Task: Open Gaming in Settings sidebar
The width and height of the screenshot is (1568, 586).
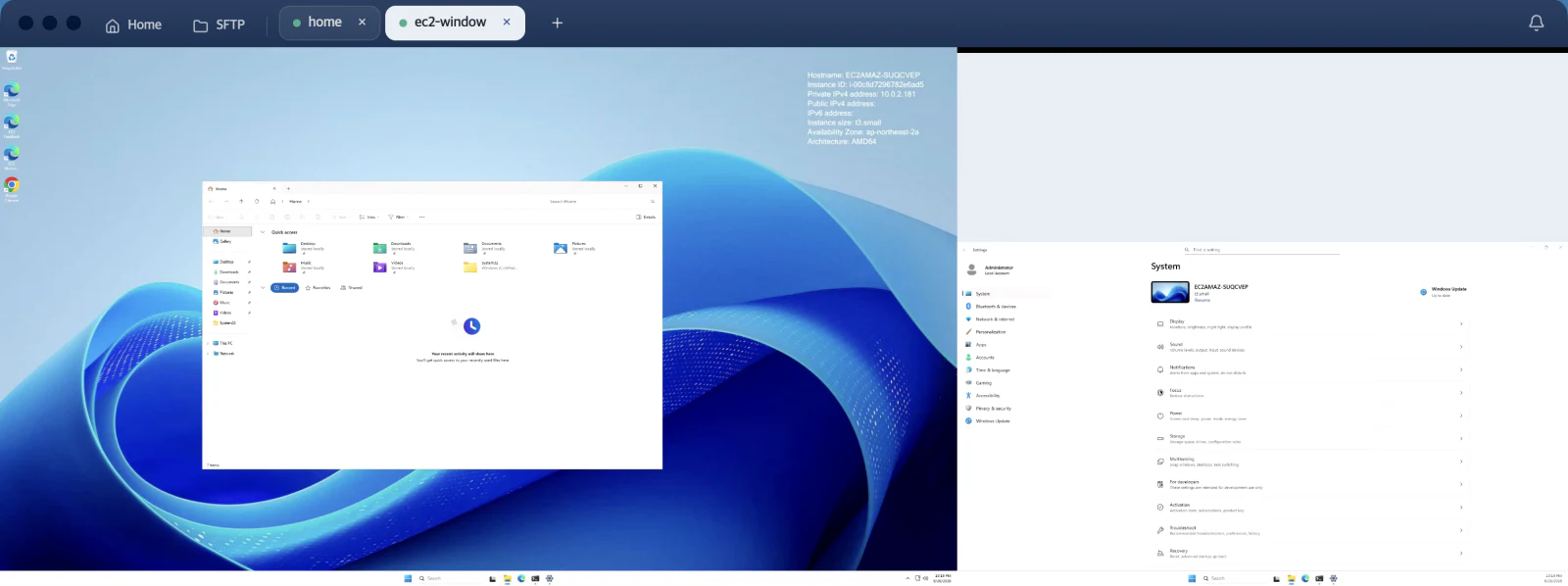Action: tap(1005, 383)
